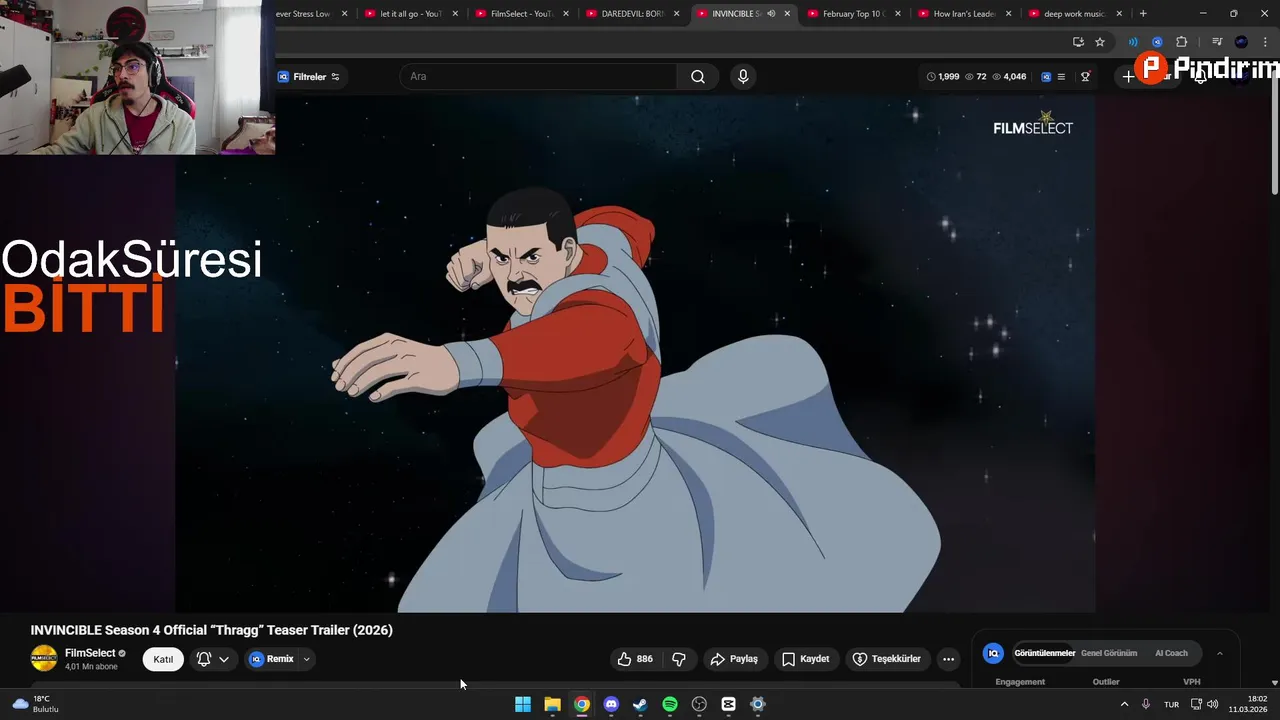The height and width of the screenshot is (720, 1280).
Task: Open the weather widget showing 18°C
Action: point(35,704)
